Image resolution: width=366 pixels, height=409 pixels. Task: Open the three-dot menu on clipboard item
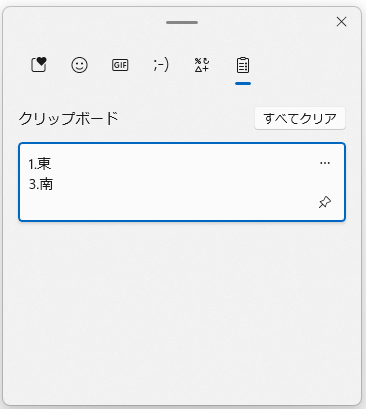click(325, 163)
